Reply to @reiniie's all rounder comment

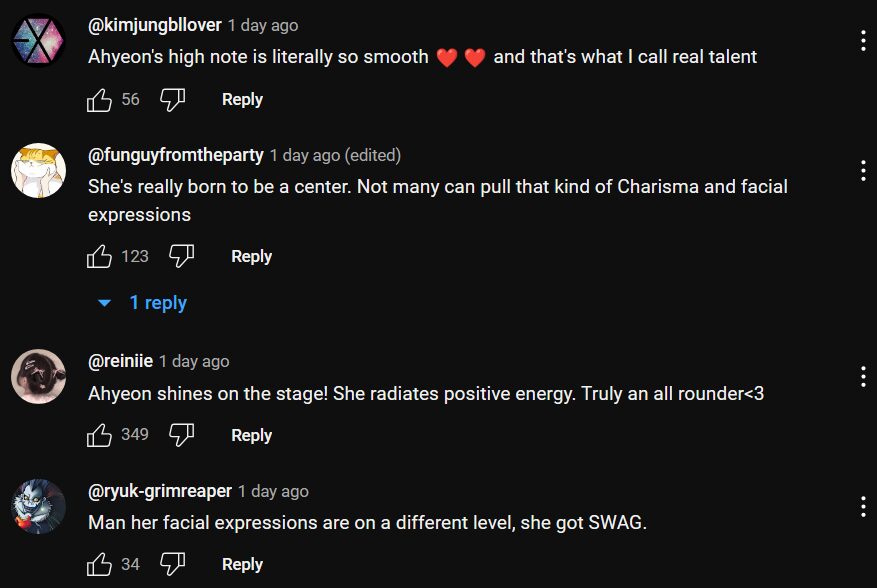click(251, 435)
